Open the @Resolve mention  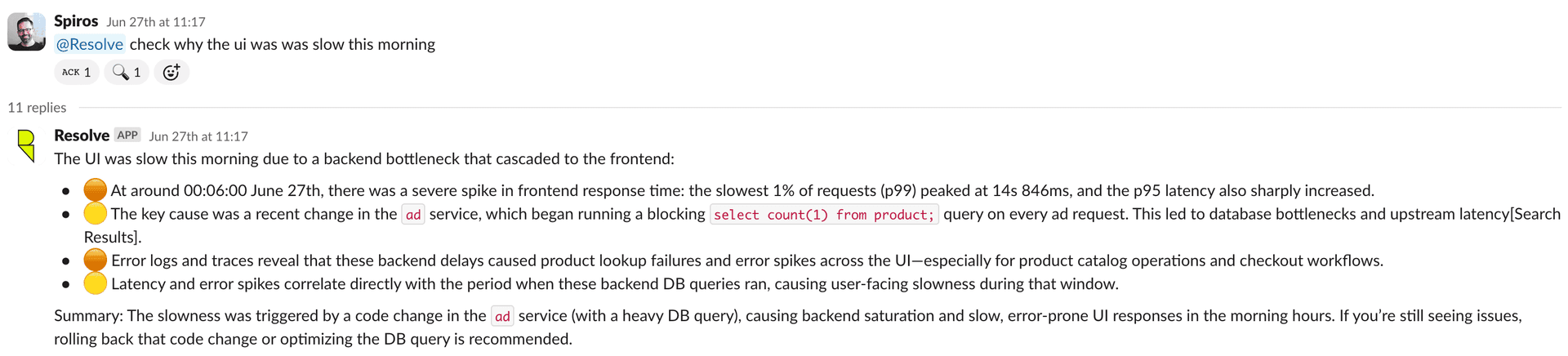pyautogui.click(x=90, y=44)
